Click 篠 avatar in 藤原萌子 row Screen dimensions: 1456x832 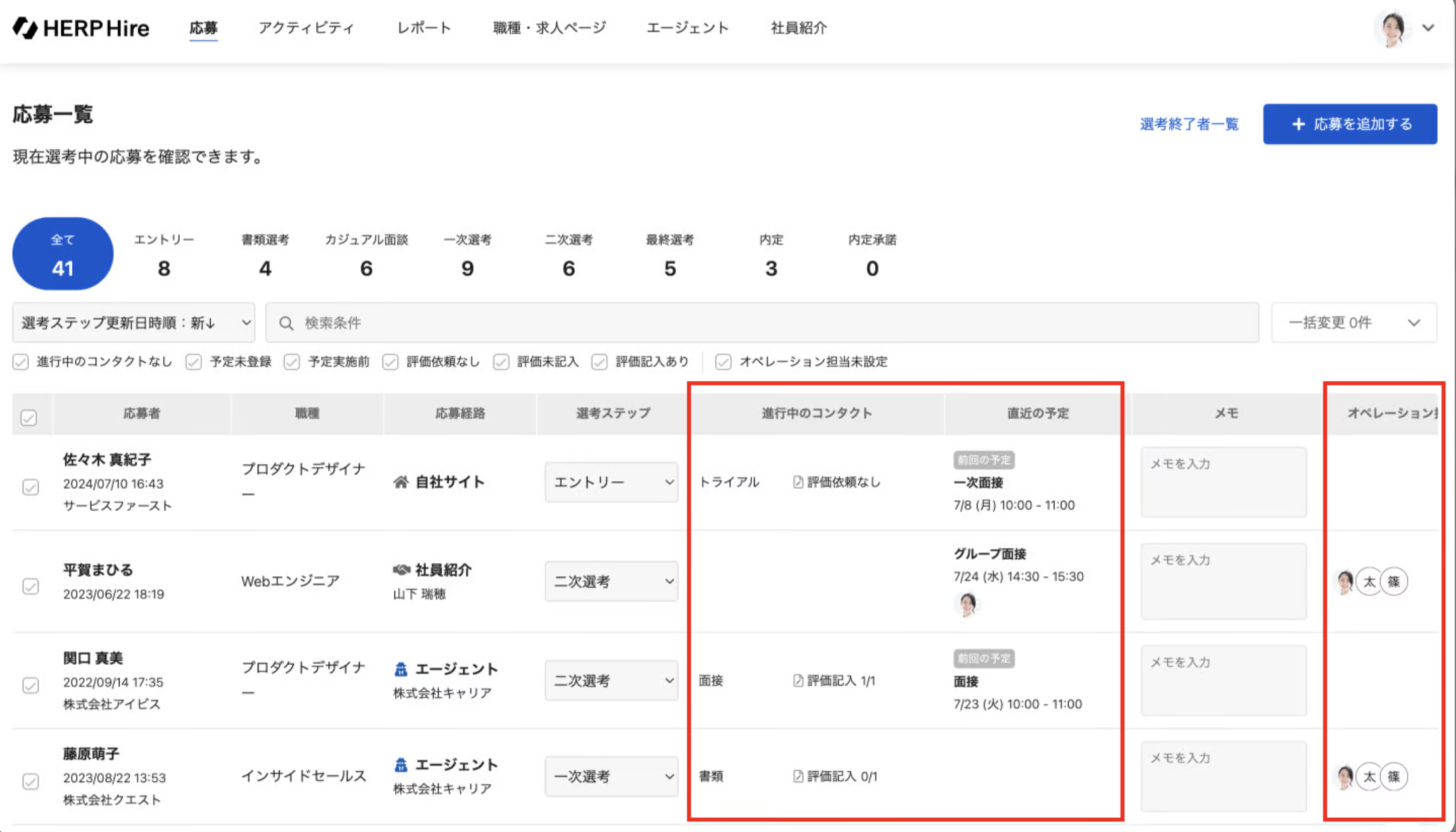(x=1394, y=776)
